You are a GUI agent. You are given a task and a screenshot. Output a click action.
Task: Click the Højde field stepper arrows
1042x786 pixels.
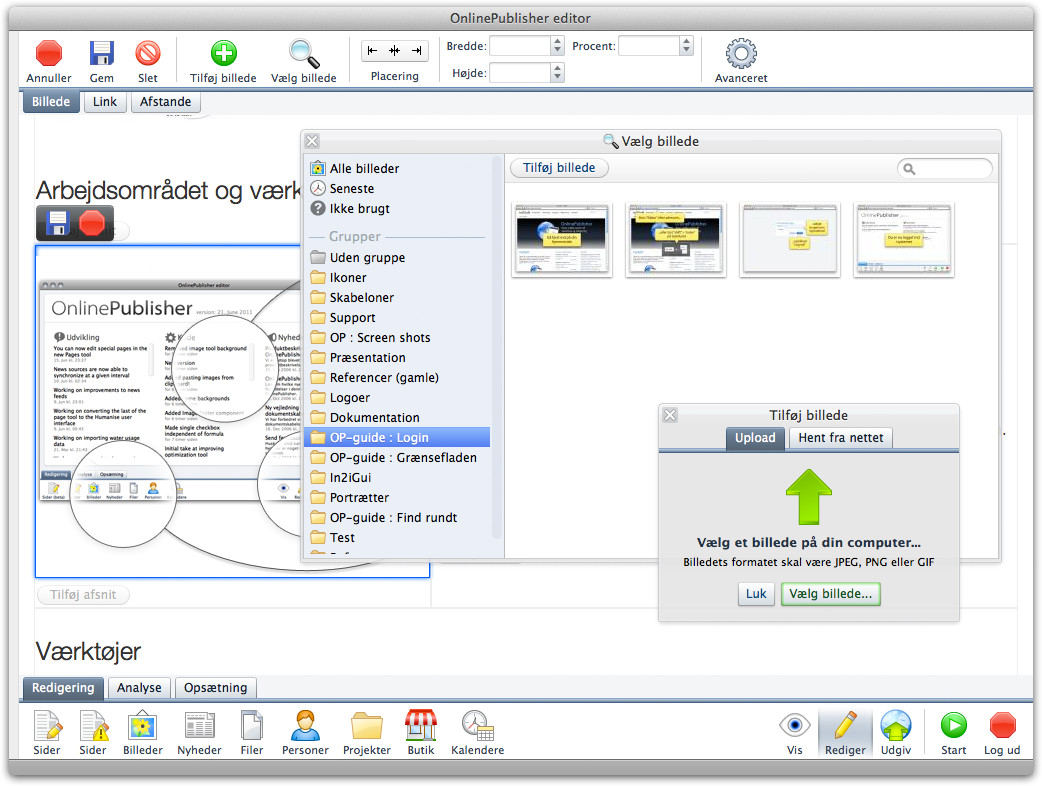pos(558,72)
